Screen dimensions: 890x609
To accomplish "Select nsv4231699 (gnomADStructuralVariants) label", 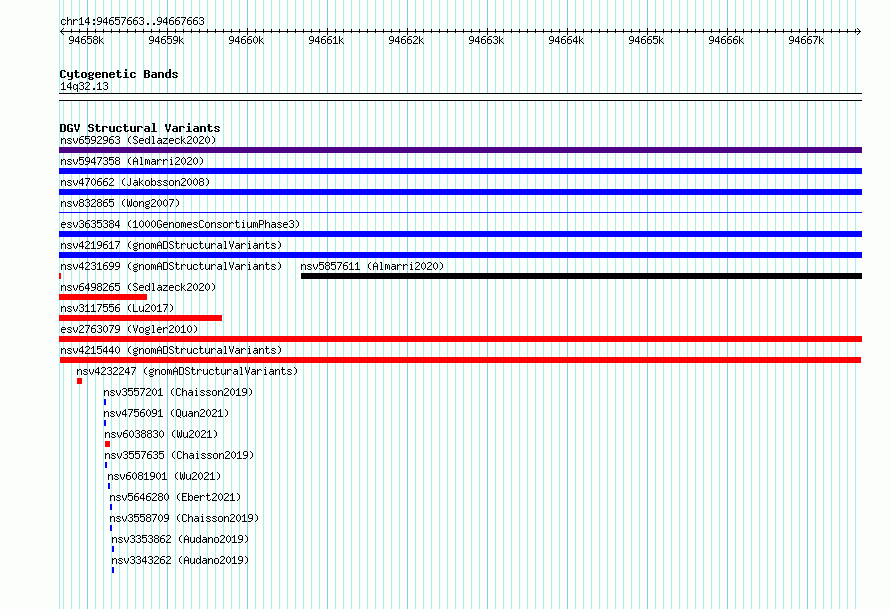I will coord(171,266).
